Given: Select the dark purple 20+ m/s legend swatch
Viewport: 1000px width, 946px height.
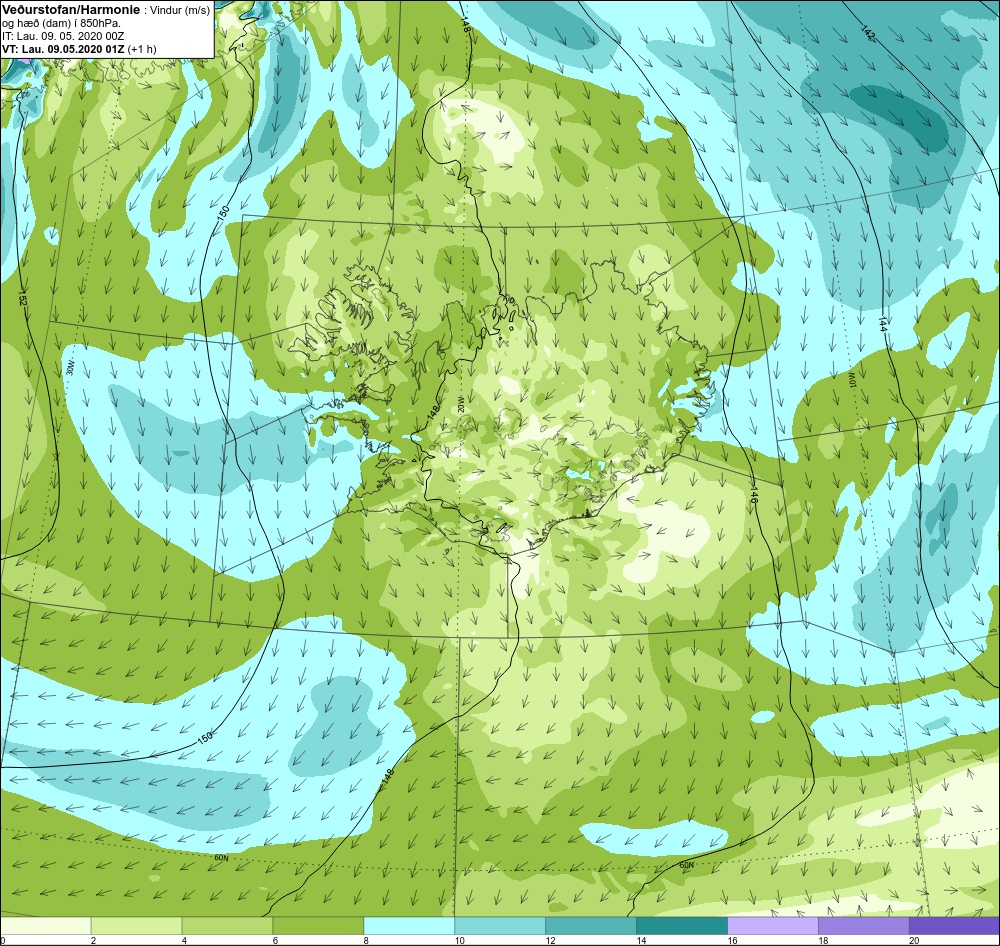Looking at the screenshot, I should click(x=954, y=925).
